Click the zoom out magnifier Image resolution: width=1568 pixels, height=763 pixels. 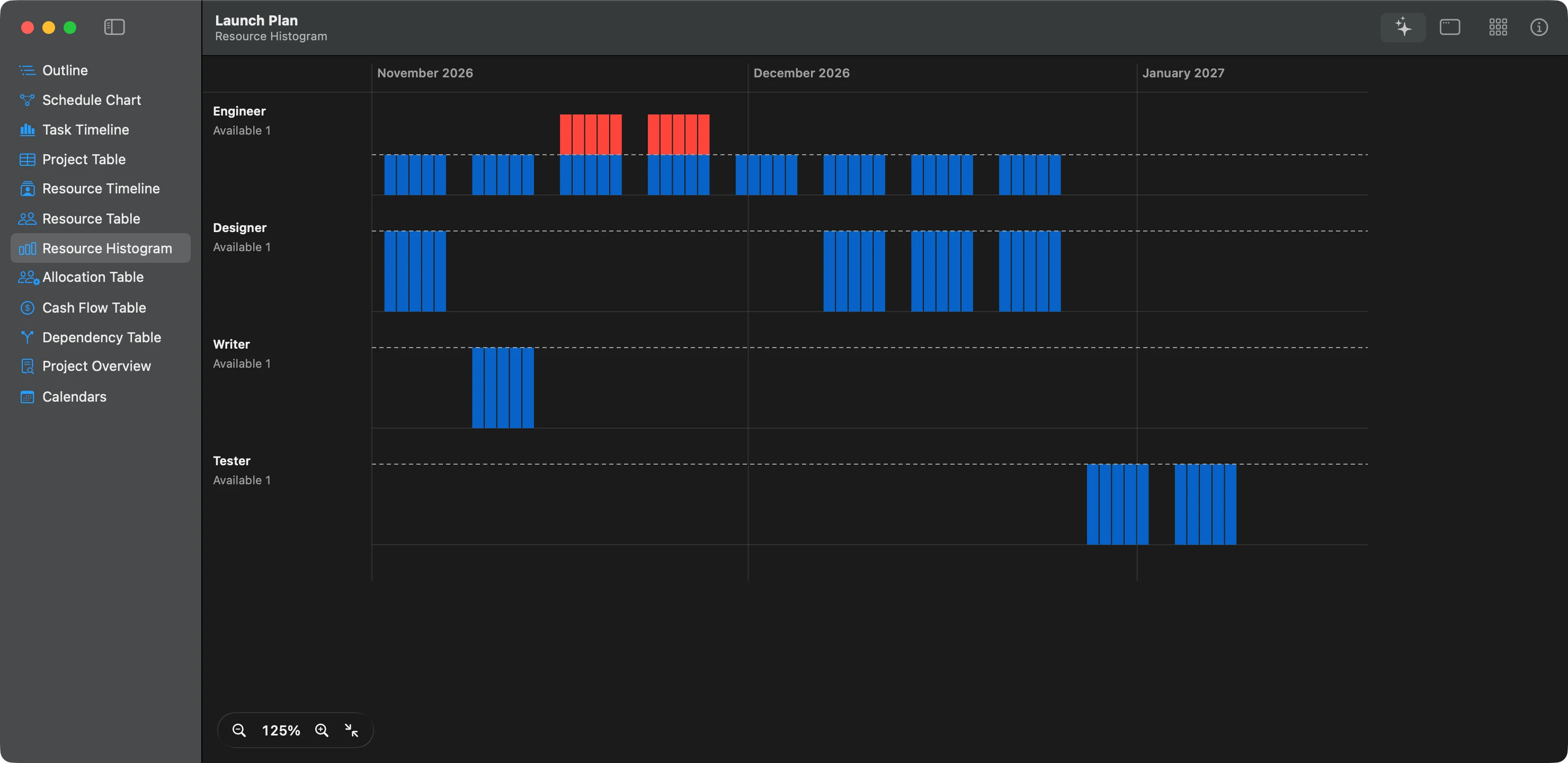pyautogui.click(x=239, y=730)
